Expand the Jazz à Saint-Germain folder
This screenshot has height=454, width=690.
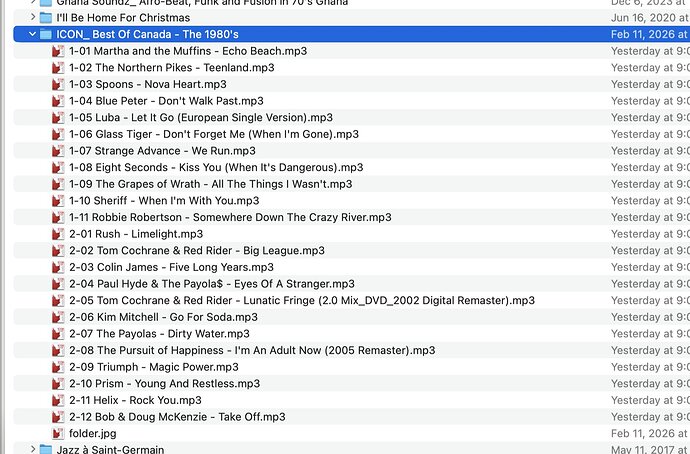tap(33, 449)
